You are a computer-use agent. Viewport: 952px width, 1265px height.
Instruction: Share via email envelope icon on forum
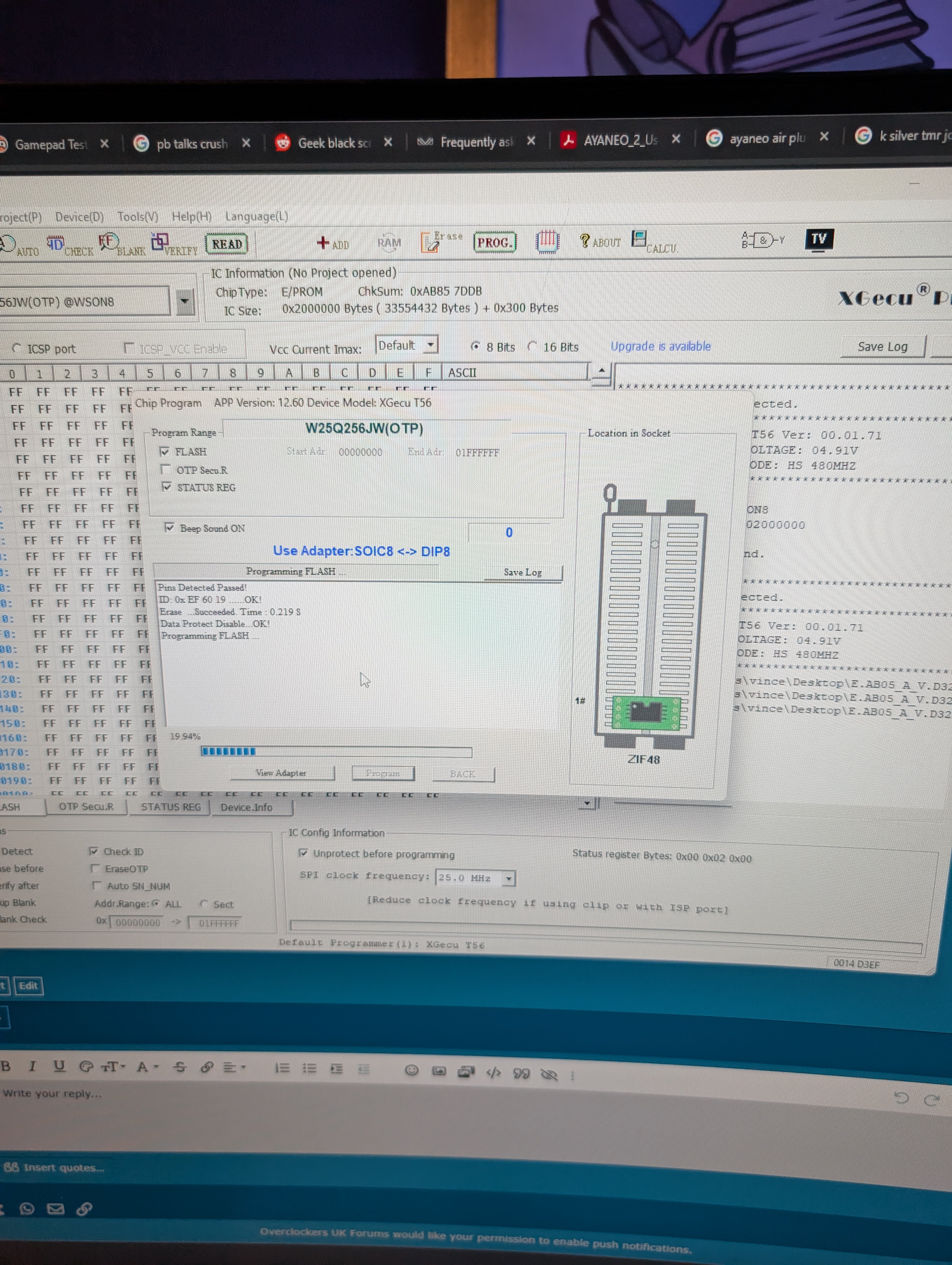pos(55,1208)
